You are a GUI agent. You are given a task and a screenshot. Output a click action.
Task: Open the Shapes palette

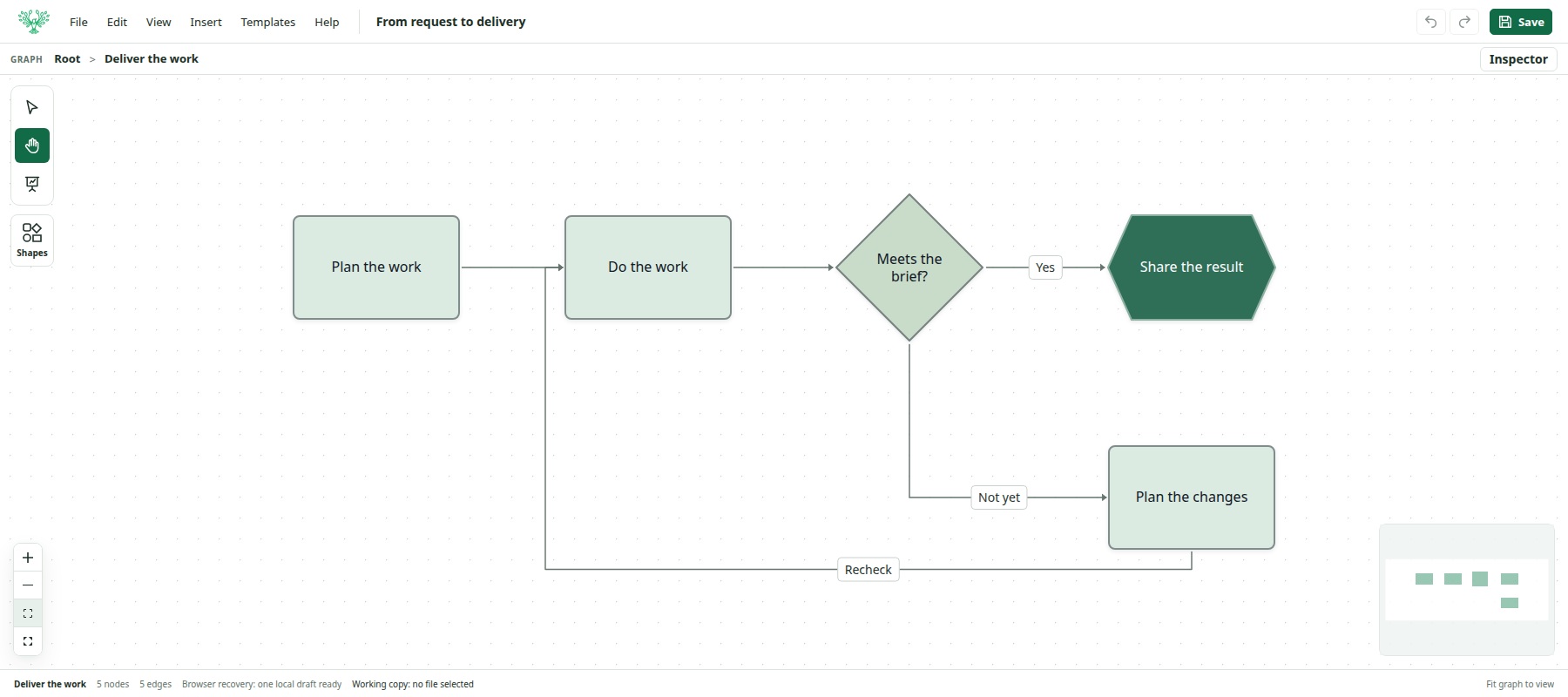pos(32,240)
